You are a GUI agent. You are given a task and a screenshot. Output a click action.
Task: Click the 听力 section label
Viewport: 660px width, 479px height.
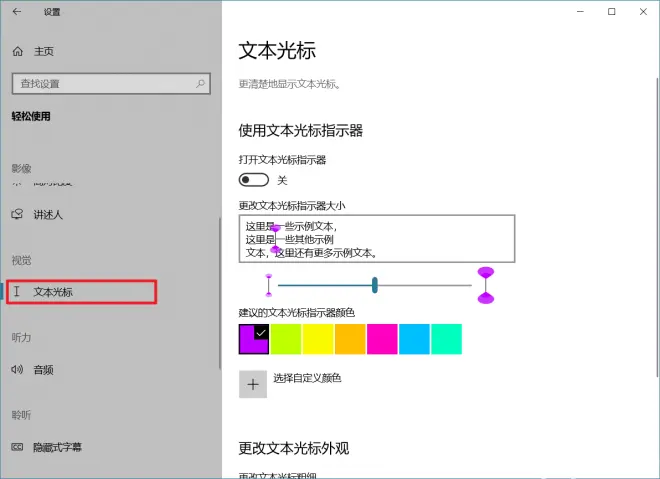tap(21, 337)
